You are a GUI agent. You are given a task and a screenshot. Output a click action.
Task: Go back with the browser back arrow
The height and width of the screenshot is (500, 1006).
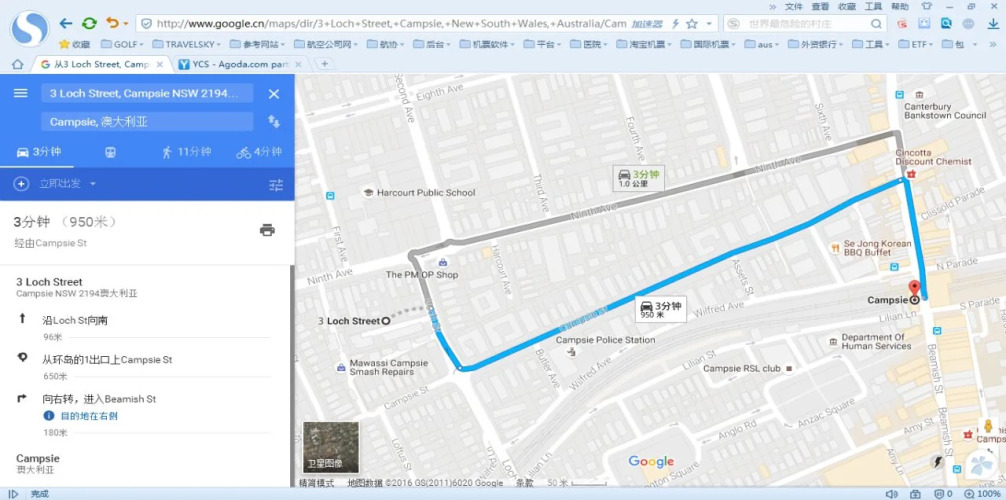[66, 23]
